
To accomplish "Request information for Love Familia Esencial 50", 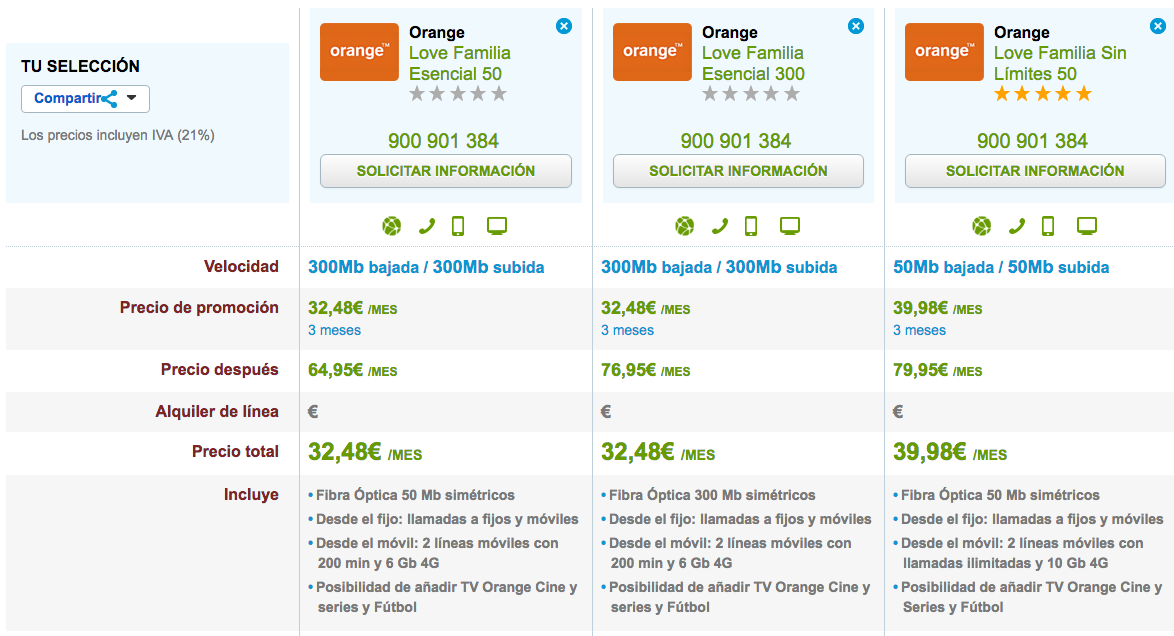I will [x=445, y=171].
